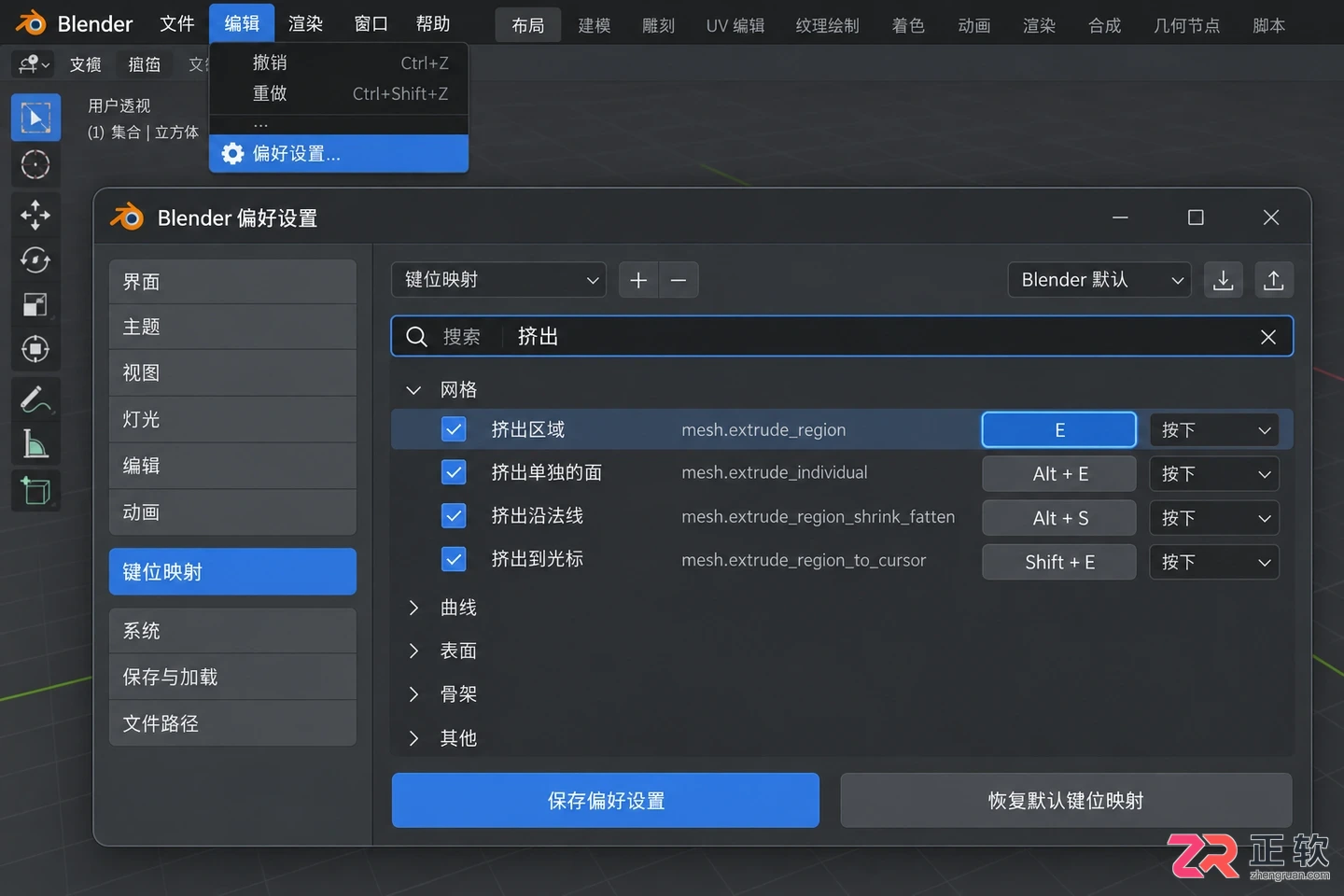
Task: Open 按下 dropdown for Shift + E row
Action: [x=1214, y=562]
